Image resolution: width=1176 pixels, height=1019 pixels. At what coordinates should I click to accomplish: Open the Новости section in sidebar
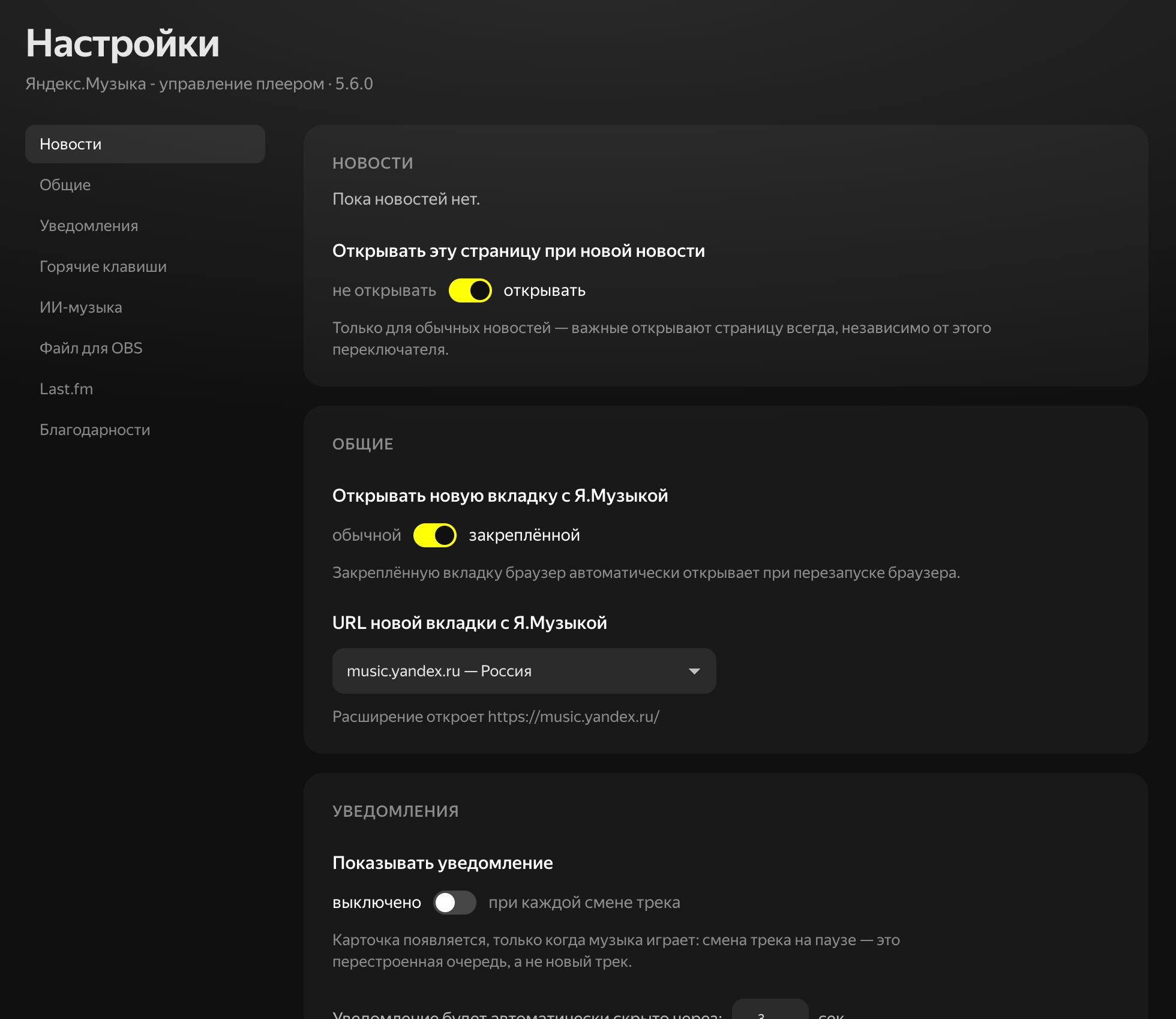145,144
